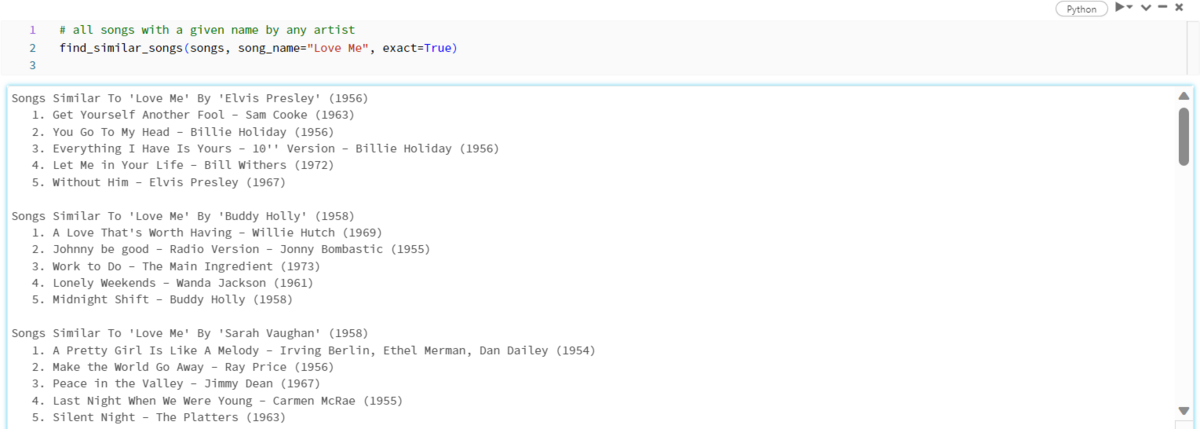This screenshot has width=1200, height=429.
Task: Run the cell with the play icon
Action: point(1120,8)
